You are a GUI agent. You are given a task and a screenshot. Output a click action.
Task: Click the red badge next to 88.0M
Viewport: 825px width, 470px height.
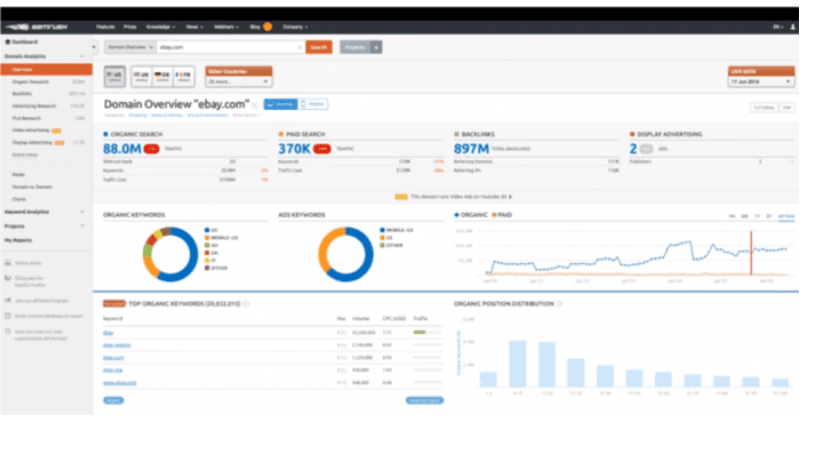pyautogui.click(x=152, y=149)
